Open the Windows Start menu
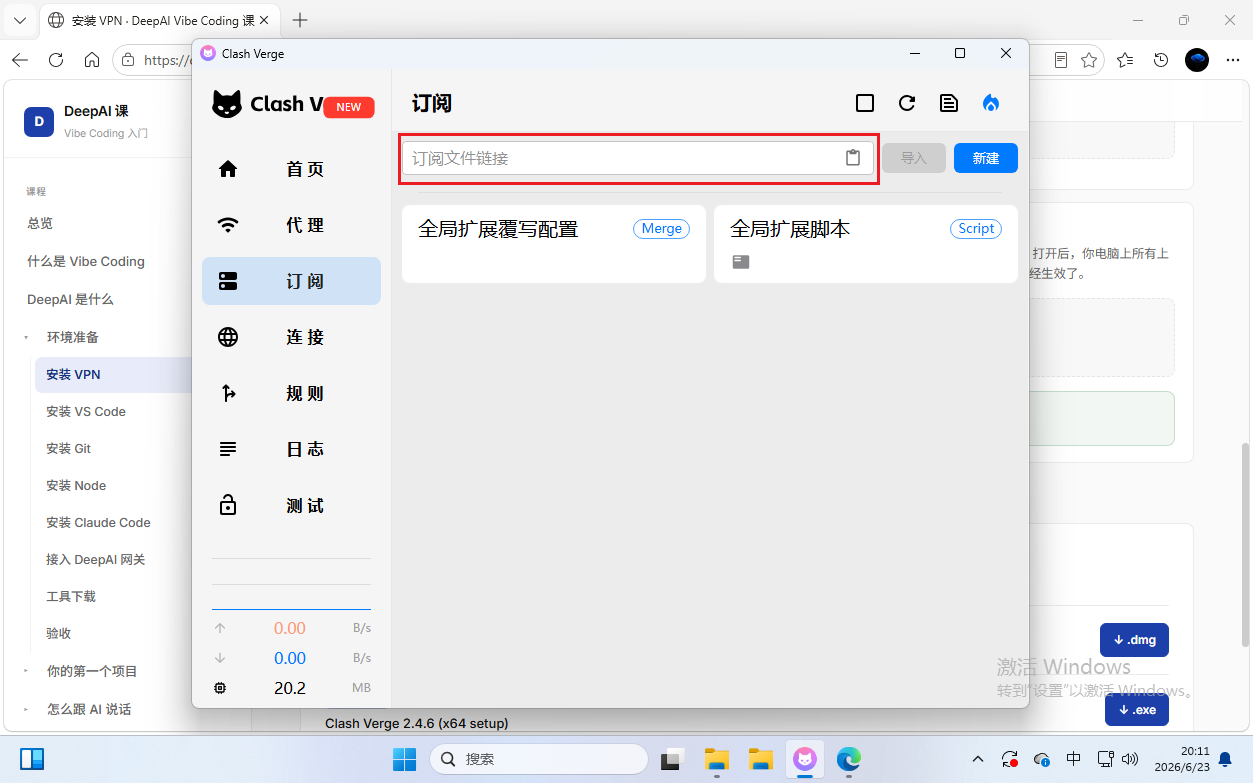 [x=404, y=759]
